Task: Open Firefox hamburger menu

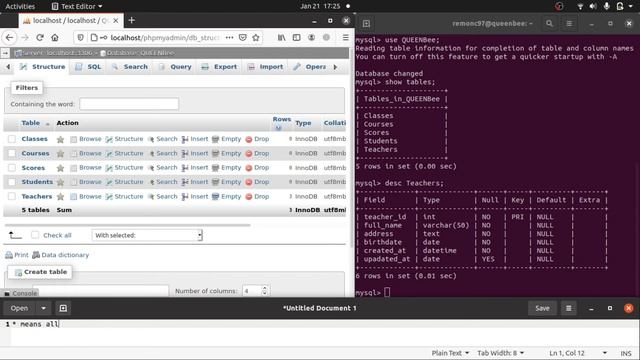Action: pos(345,38)
